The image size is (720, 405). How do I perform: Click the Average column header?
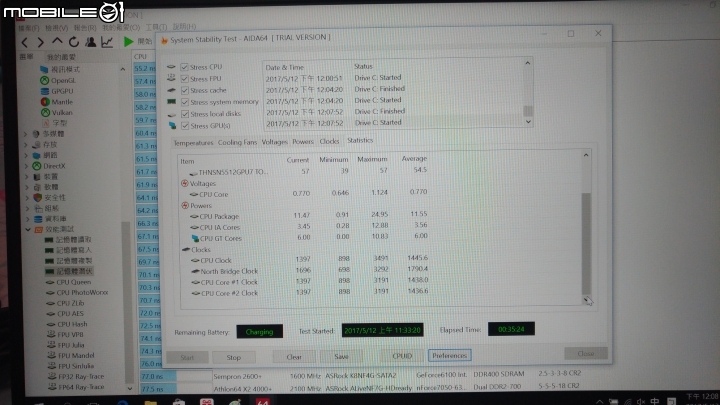pyautogui.click(x=414, y=158)
